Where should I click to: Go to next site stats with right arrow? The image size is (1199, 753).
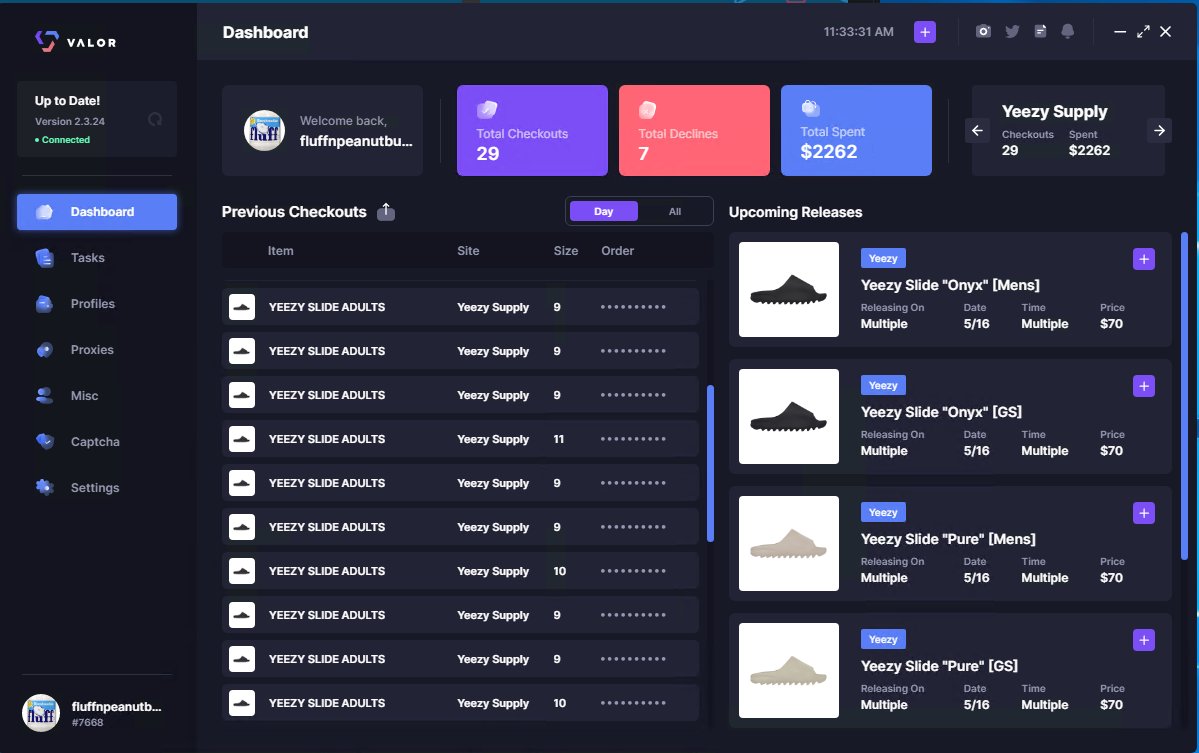[1159, 131]
